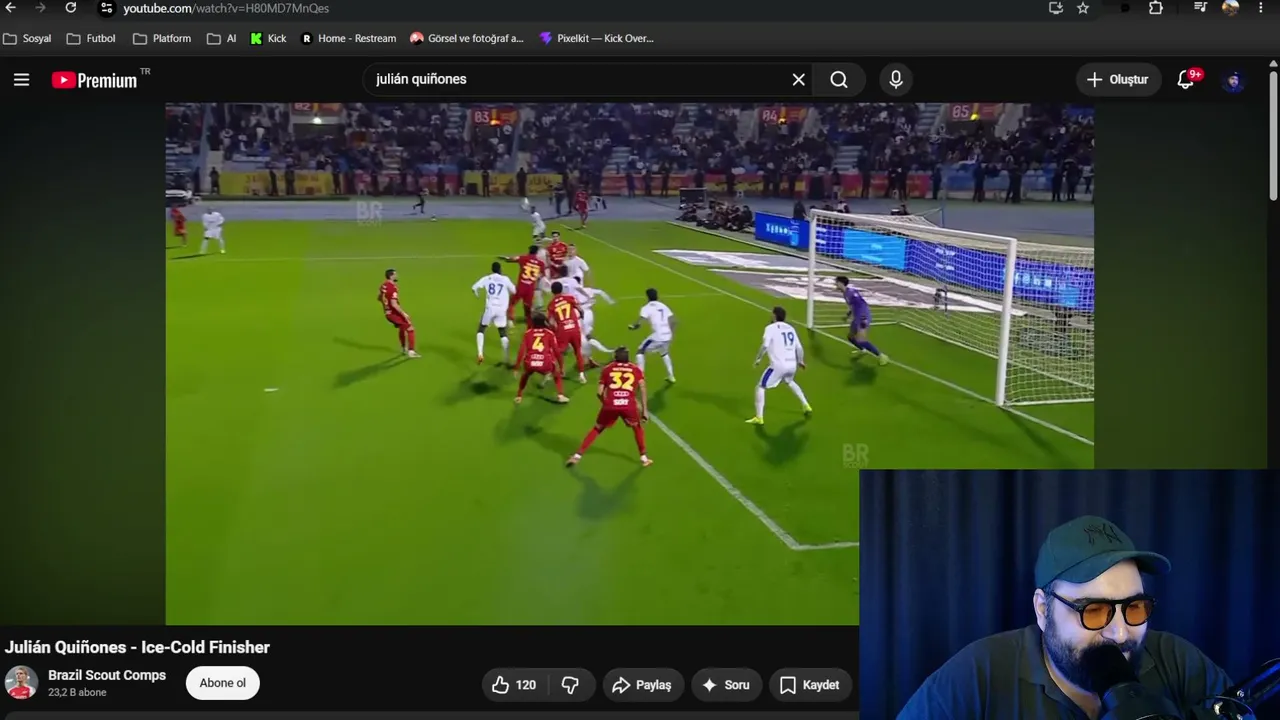Open the notifications bell
The image size is (1280, 720).
(x=1186, y=80)
